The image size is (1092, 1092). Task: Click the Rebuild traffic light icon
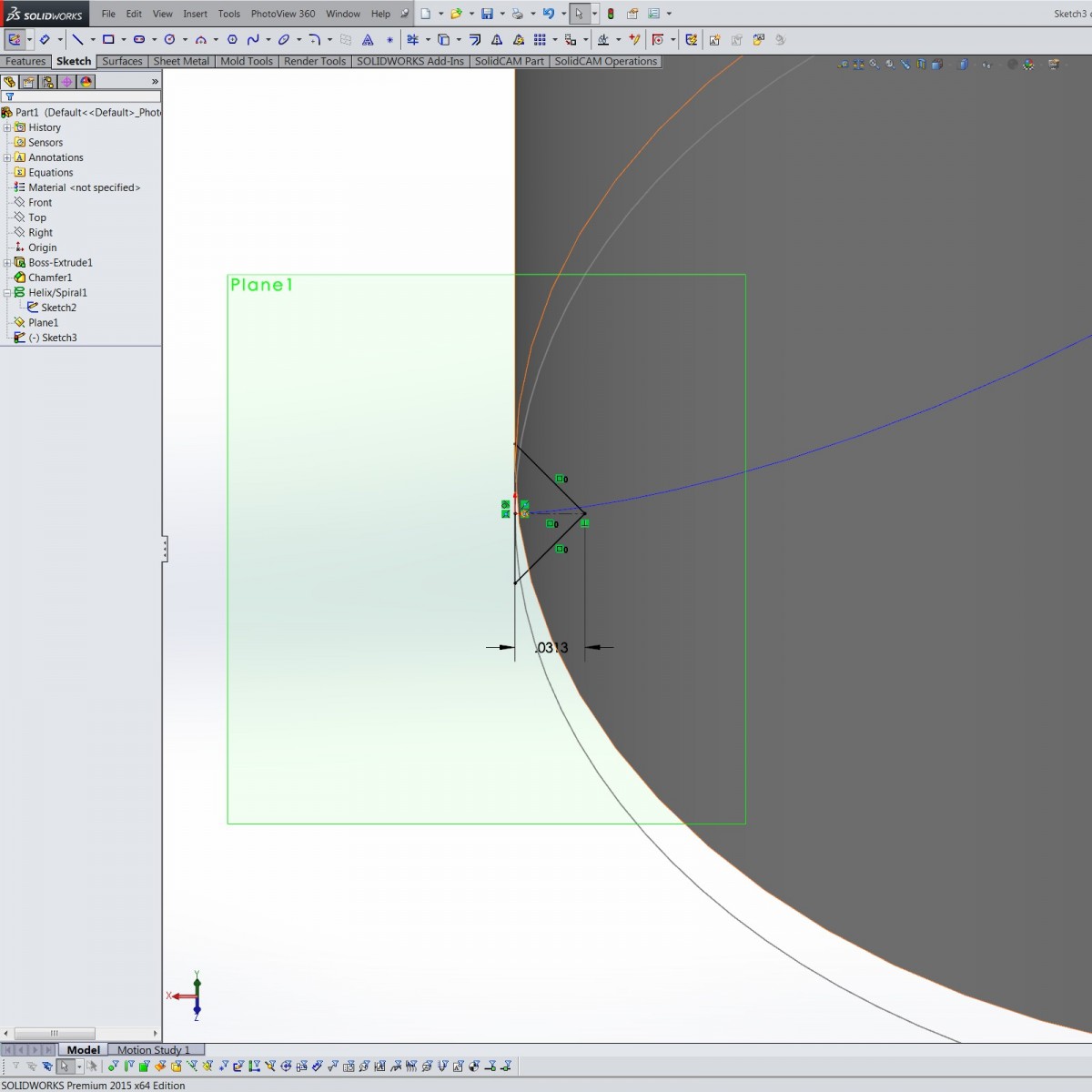(x=611, y=14)
